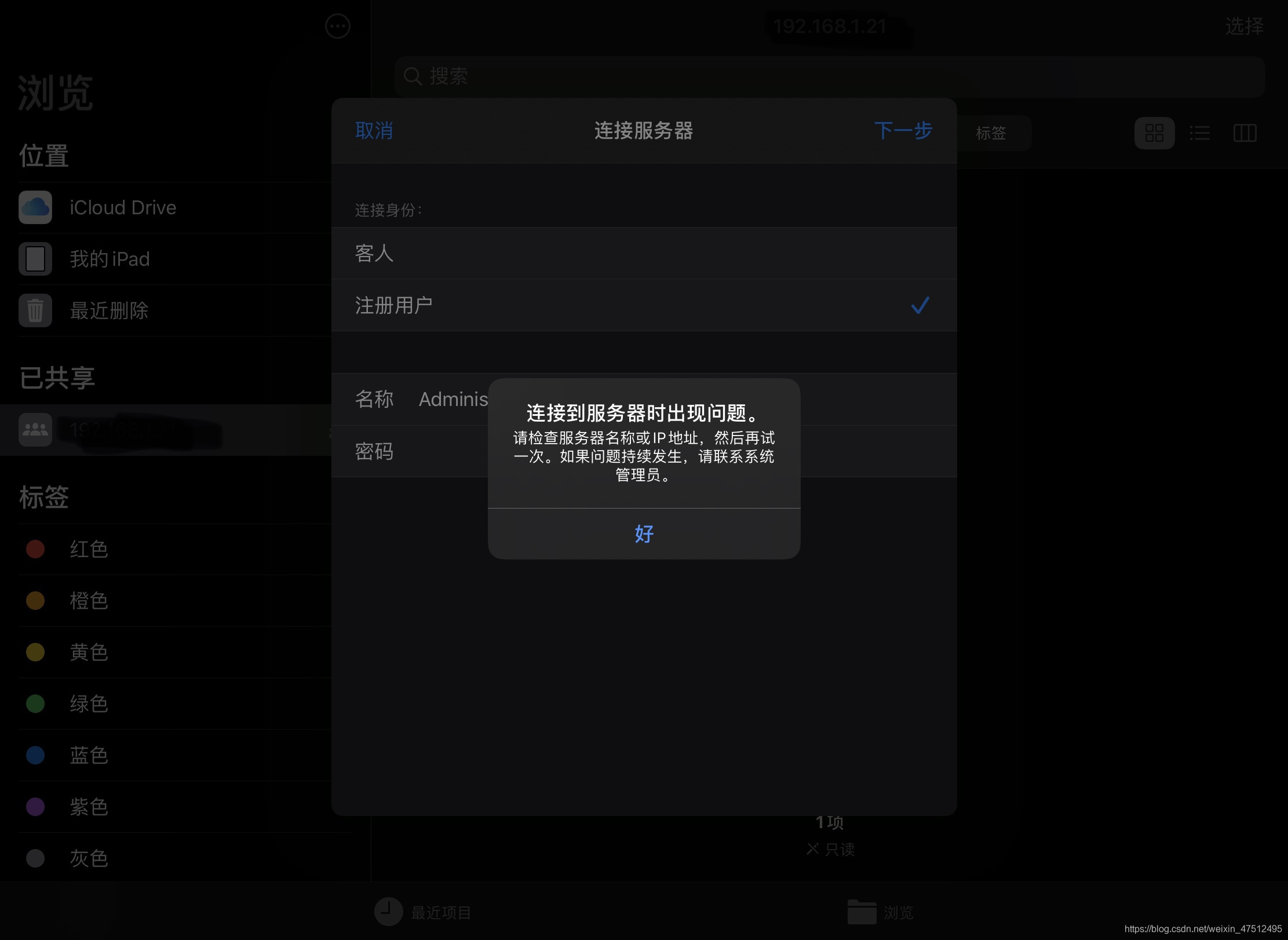This screenshot has height=940, width=1288.
Task: Select the 红色 red tag
Action: pos(89,549)
